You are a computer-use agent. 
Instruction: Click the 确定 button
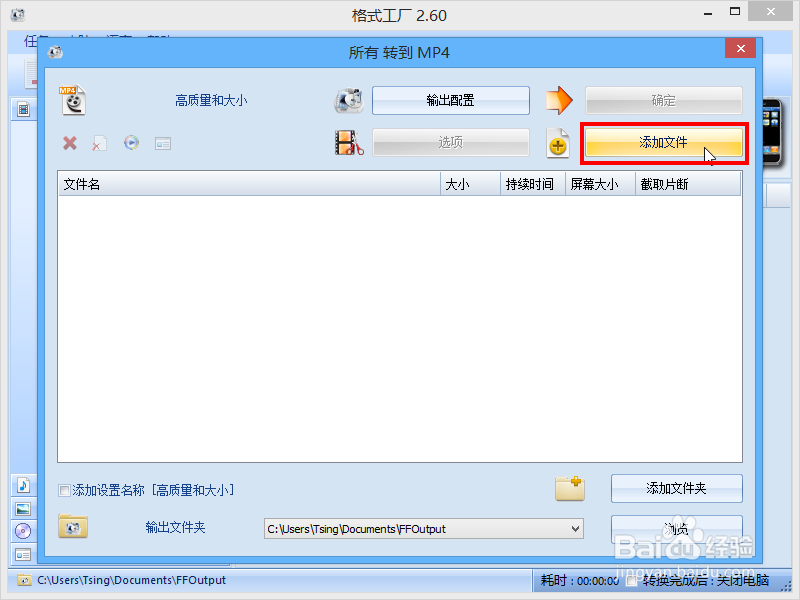(x=663, y=100)
